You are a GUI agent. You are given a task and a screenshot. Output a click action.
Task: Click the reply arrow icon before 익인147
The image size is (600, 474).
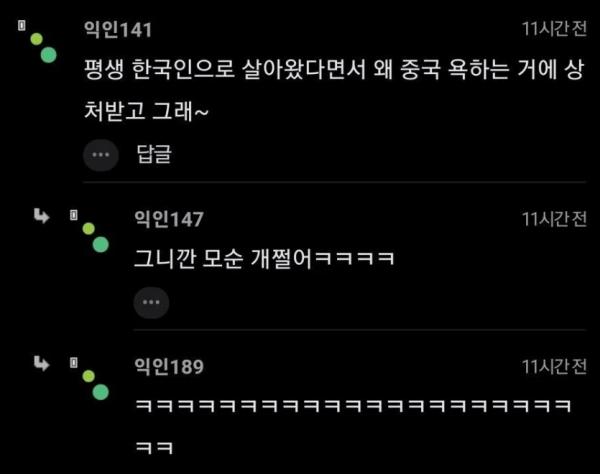pos(41,216)
